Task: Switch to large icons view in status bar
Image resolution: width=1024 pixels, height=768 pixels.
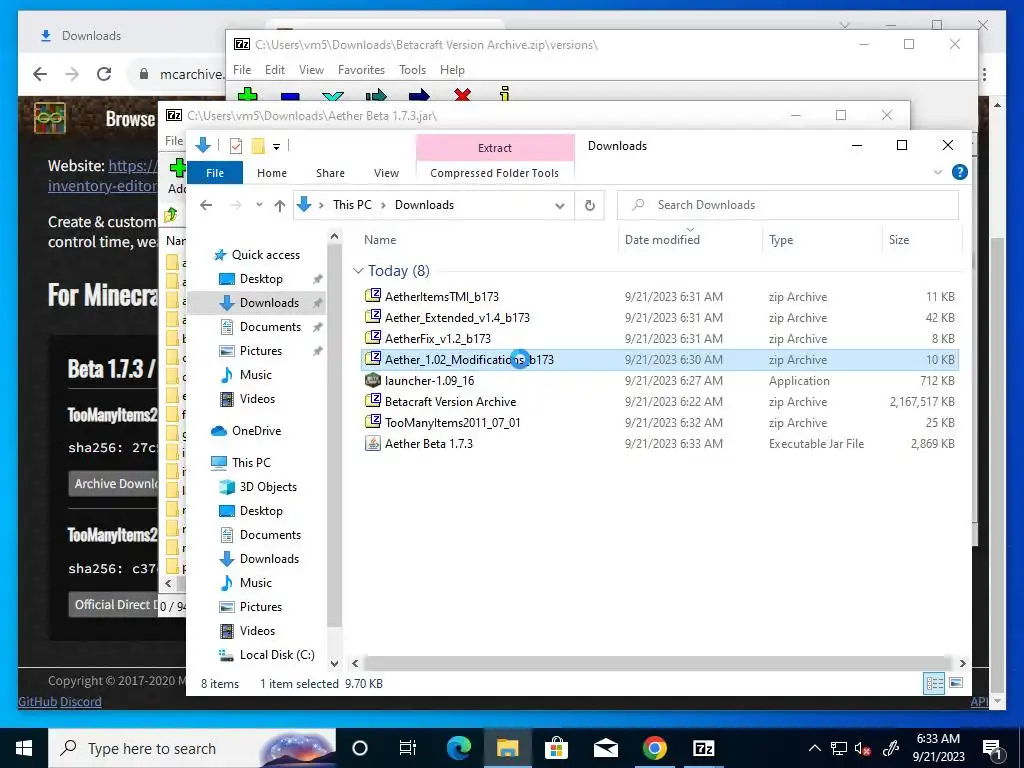Action: click(956, 683)
